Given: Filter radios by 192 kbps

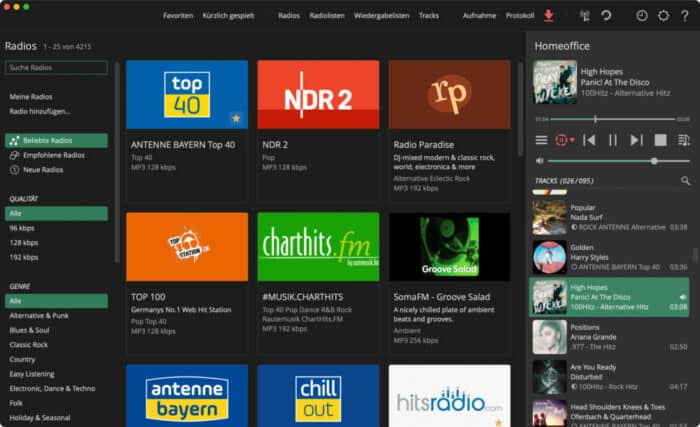Looking at the screenshot, I should tap(24, 257).
